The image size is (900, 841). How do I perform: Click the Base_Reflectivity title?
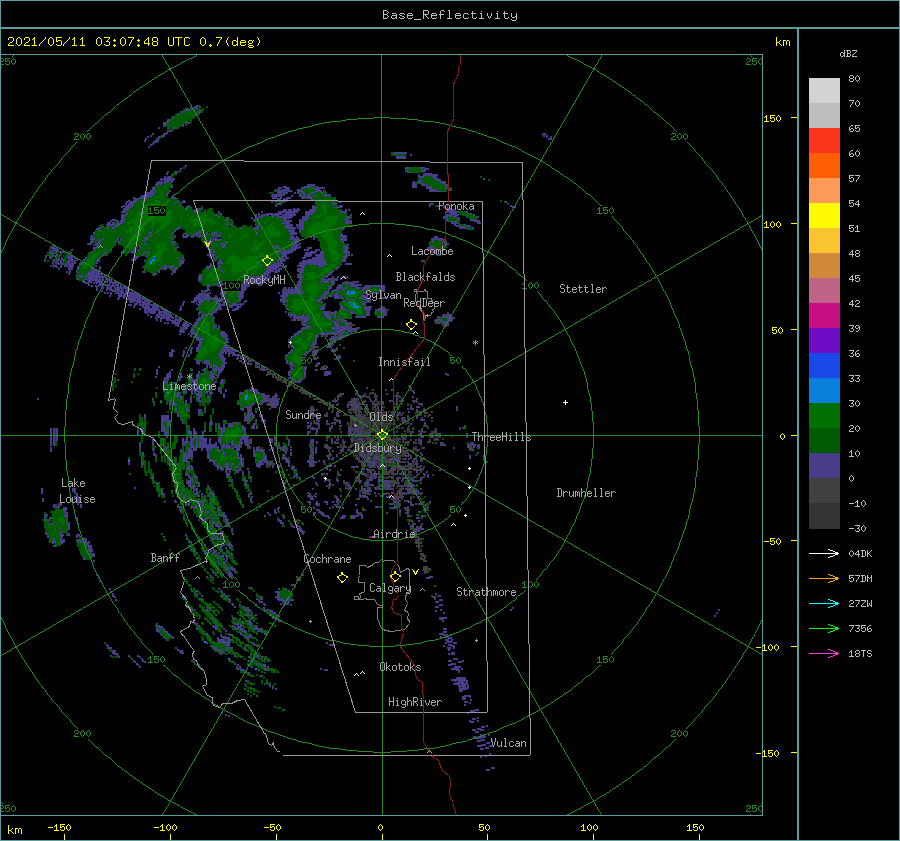point(450,15)
